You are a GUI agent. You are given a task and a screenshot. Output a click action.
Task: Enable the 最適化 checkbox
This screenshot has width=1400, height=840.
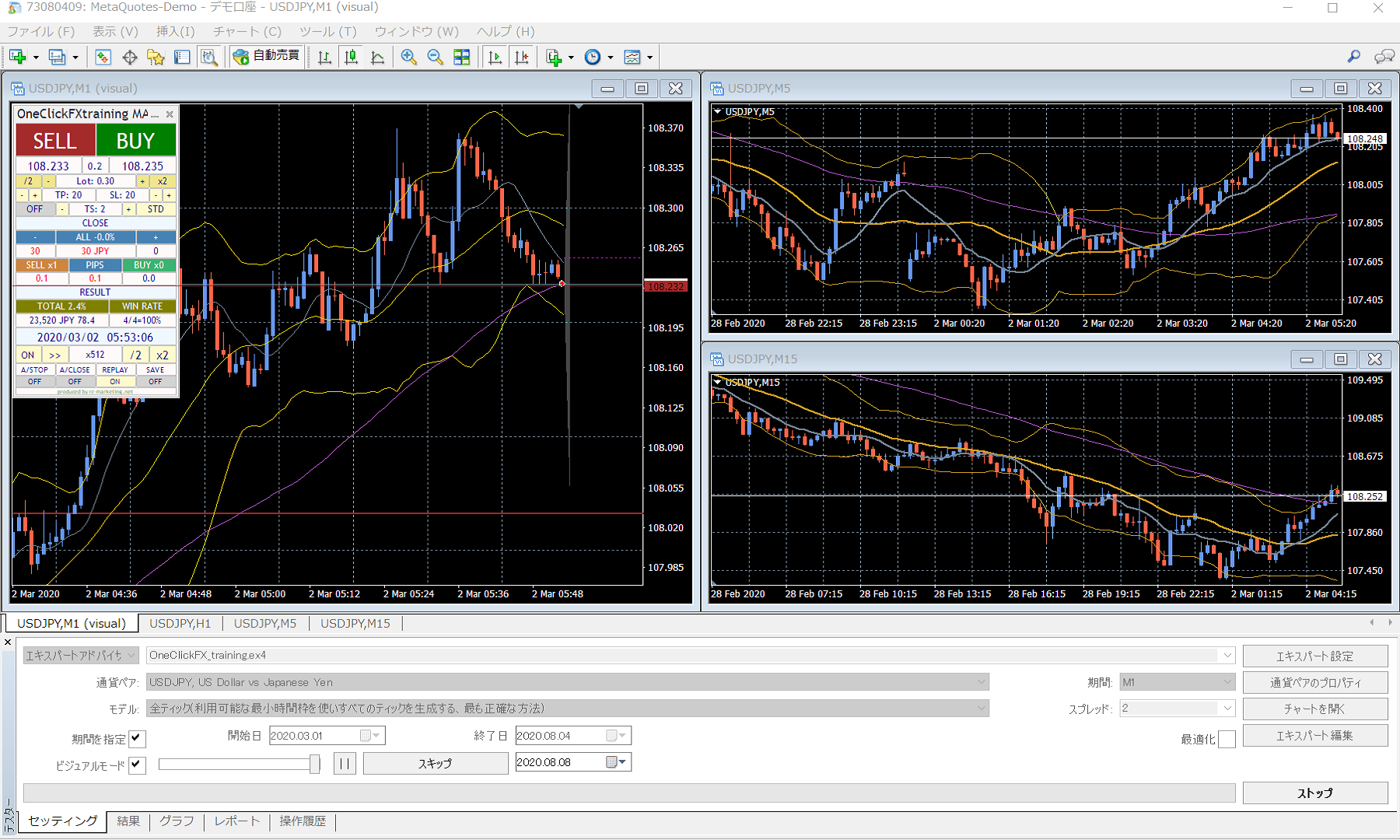click(1227, 739)
